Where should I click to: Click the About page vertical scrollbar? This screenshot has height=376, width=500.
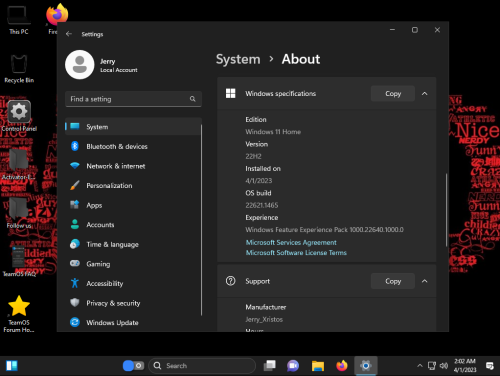click(446, 210)
